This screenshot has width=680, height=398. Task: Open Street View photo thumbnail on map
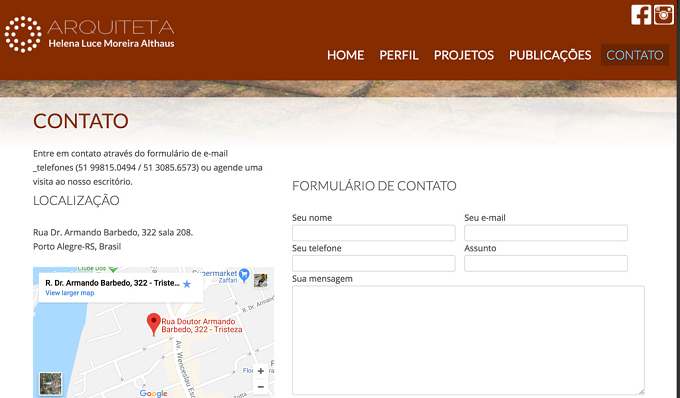[x=261, y=281]
